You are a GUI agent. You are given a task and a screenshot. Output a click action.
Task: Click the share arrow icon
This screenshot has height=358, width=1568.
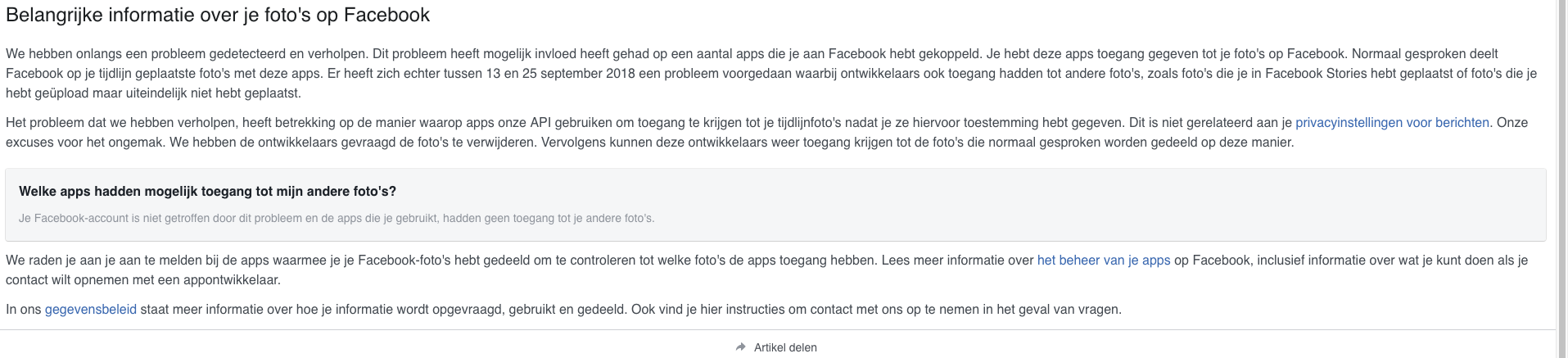(x=741, y=347)
